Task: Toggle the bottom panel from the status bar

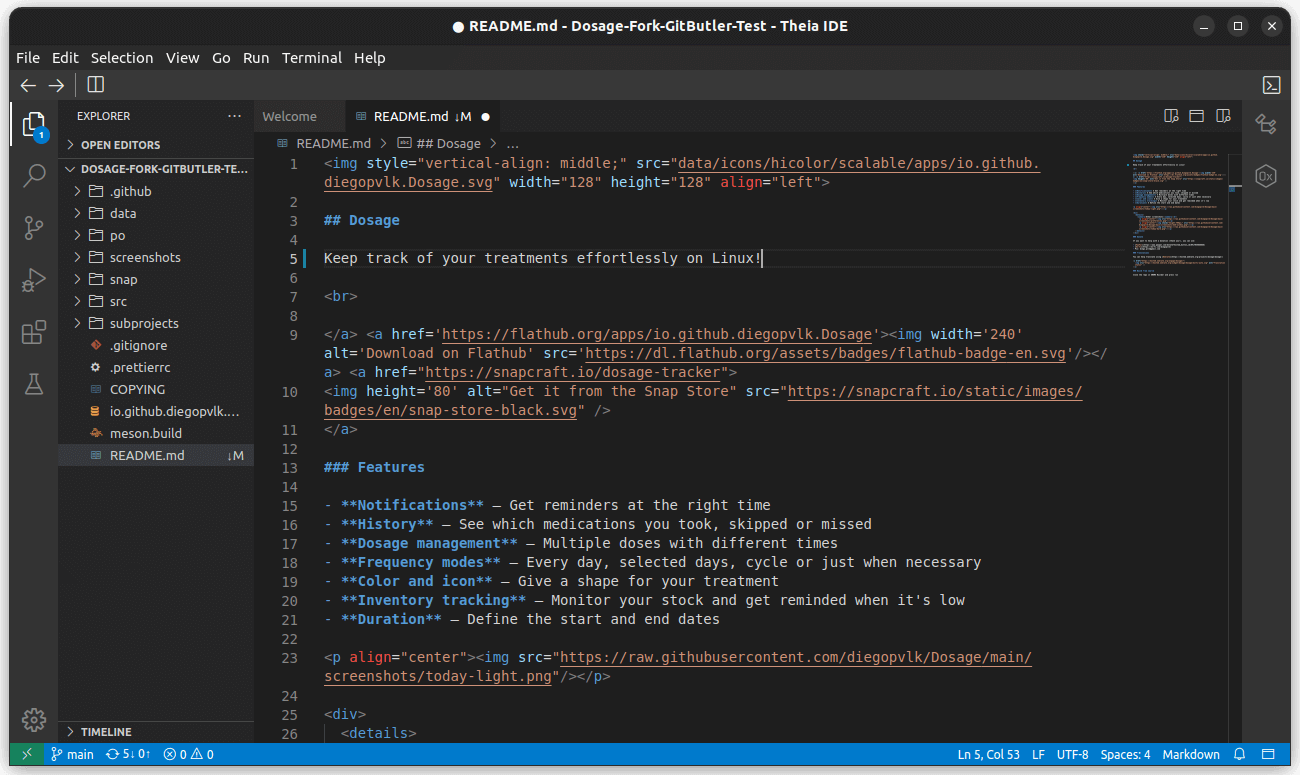Action: (1268, 754)
